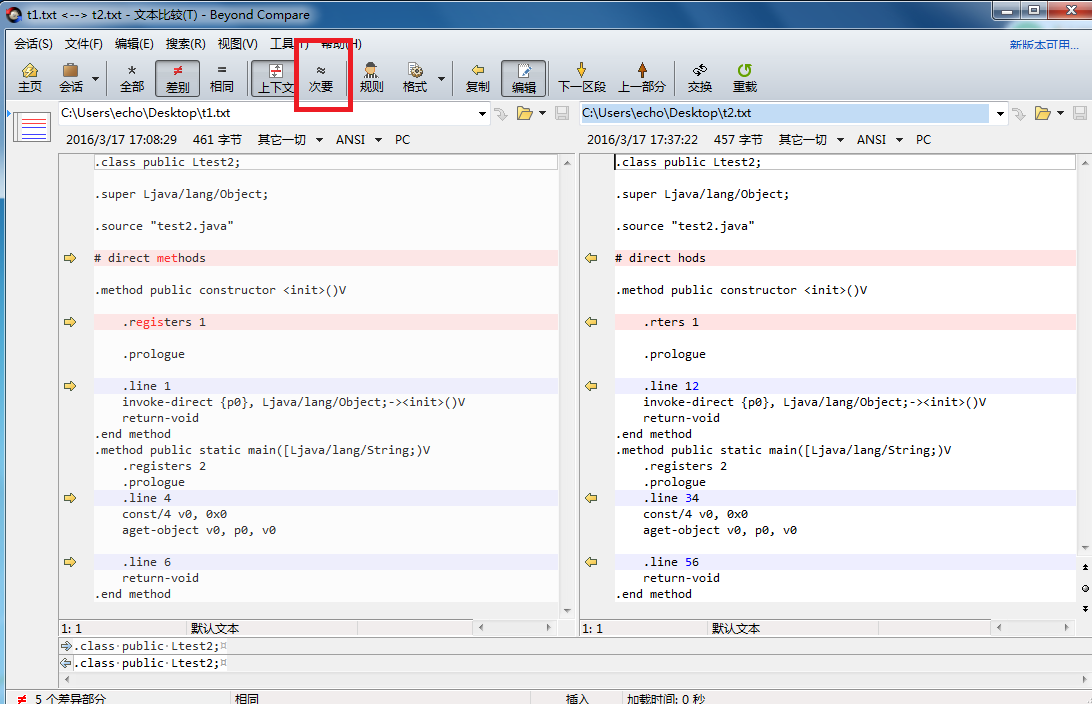Expand the left file path dropdown
The width and height of the screenshot is (1092, 704).
pos(483,114)
